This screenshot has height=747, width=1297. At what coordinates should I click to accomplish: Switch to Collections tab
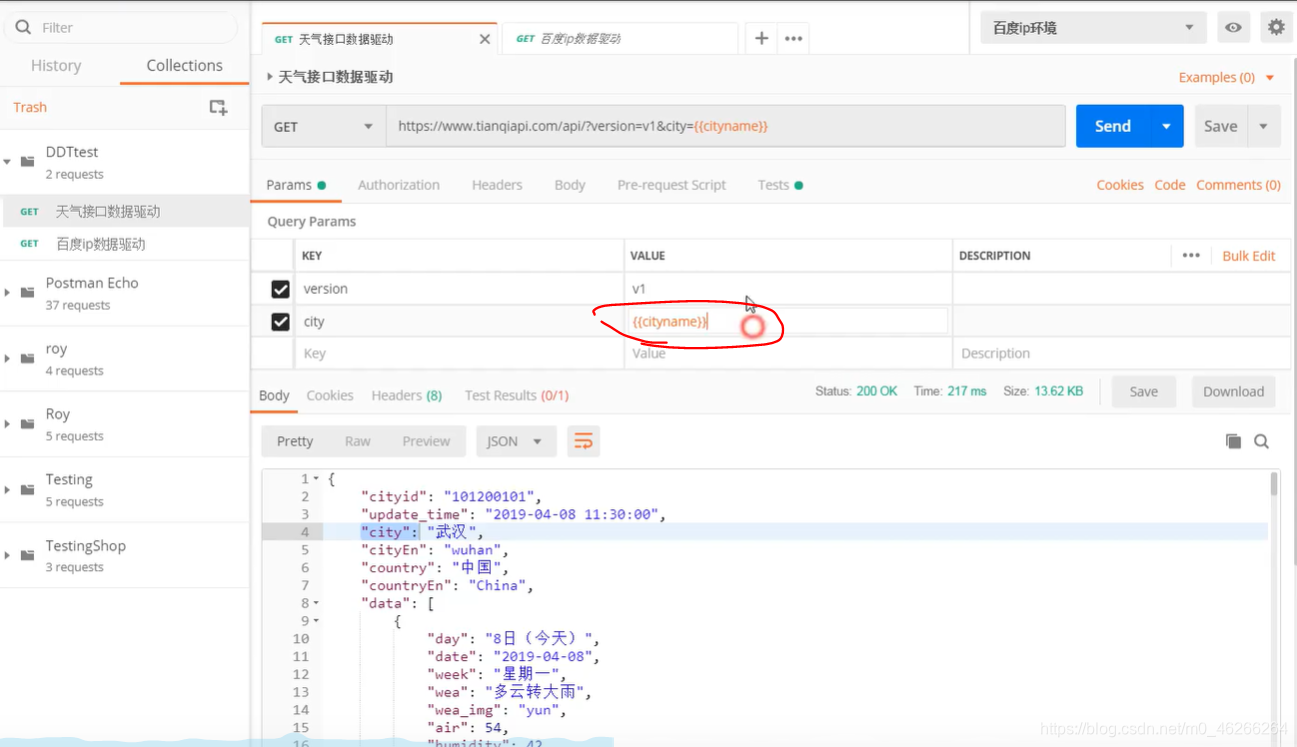(184, 65)
